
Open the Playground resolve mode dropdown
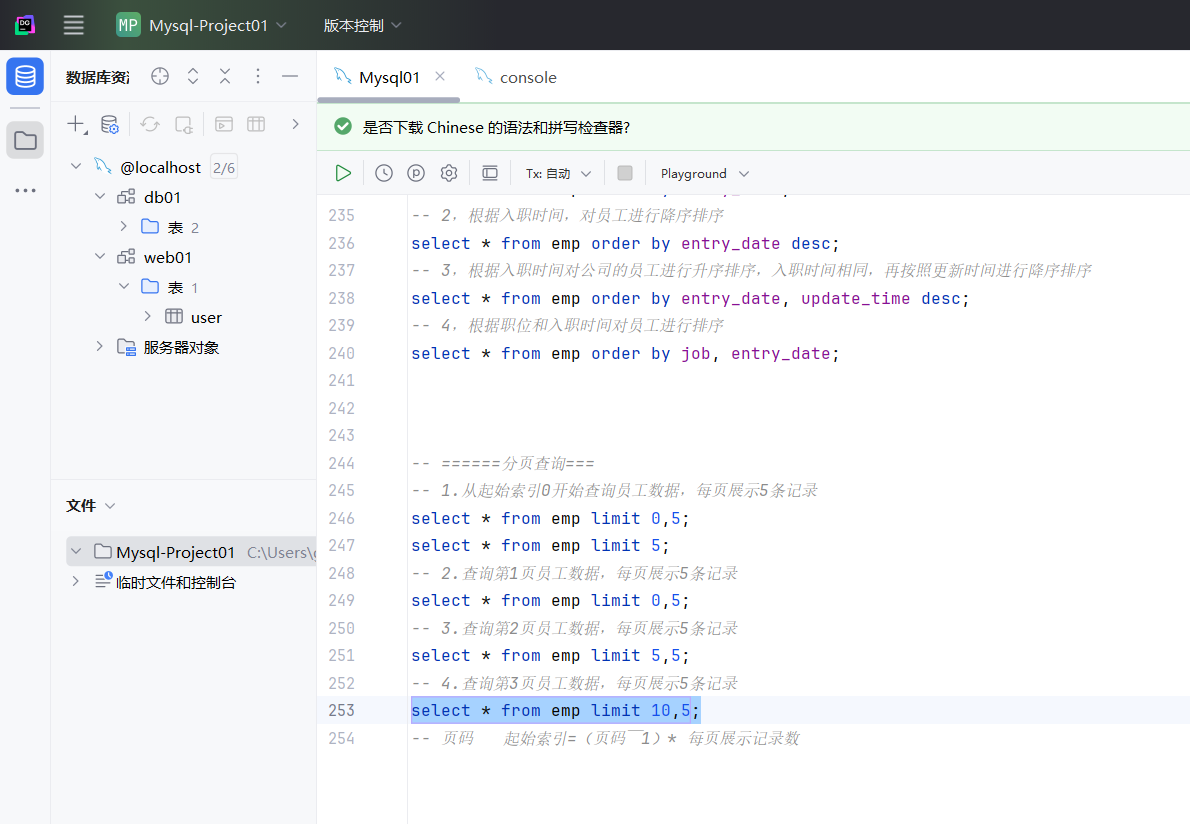tap(704, 173)
